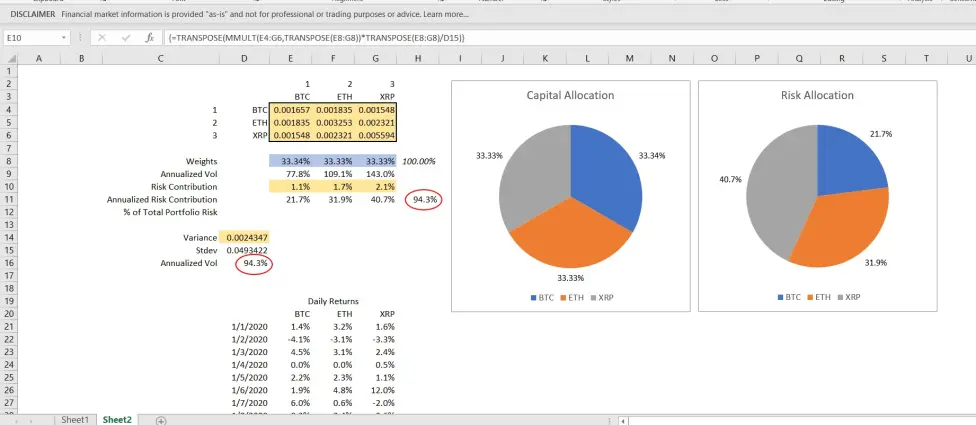Select the date cell 1/1/2020

coord(244,327)
